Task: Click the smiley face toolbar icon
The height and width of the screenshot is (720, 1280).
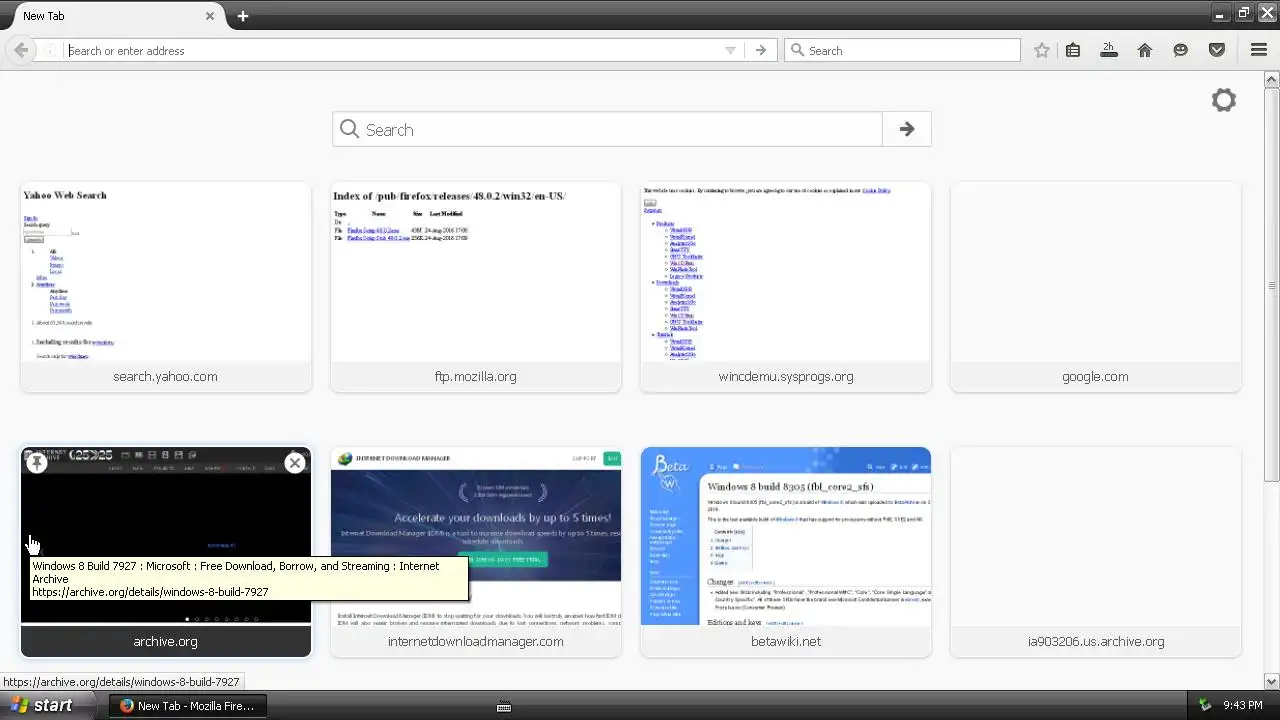Action: click(1181, 50)
